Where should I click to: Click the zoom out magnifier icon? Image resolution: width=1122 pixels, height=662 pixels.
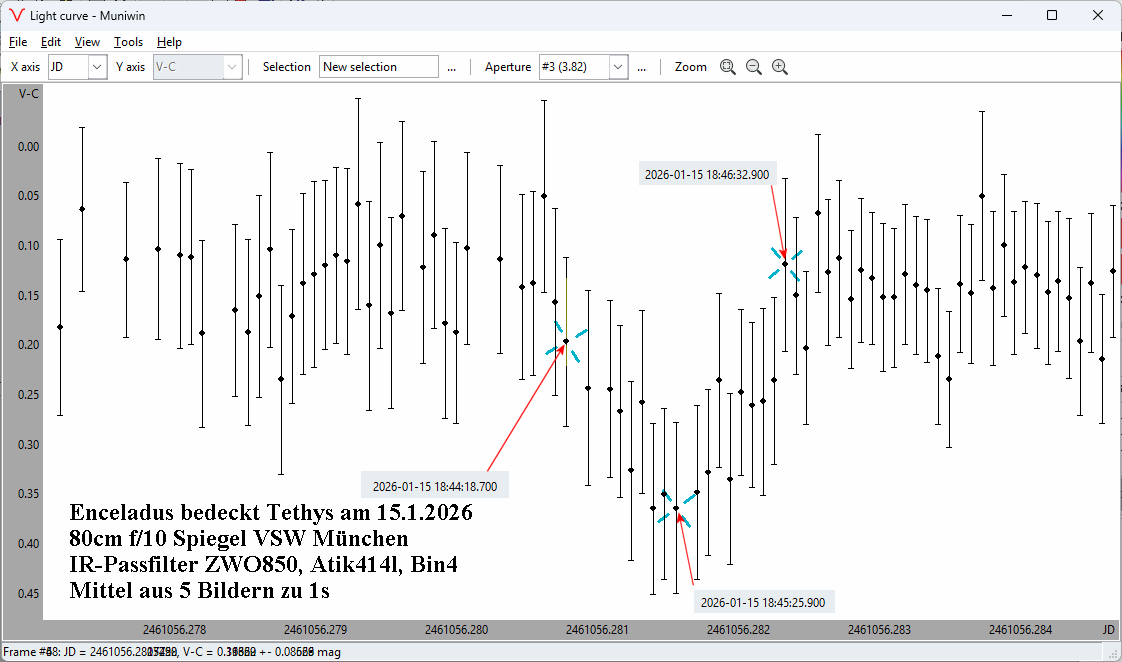pos(753,67)
